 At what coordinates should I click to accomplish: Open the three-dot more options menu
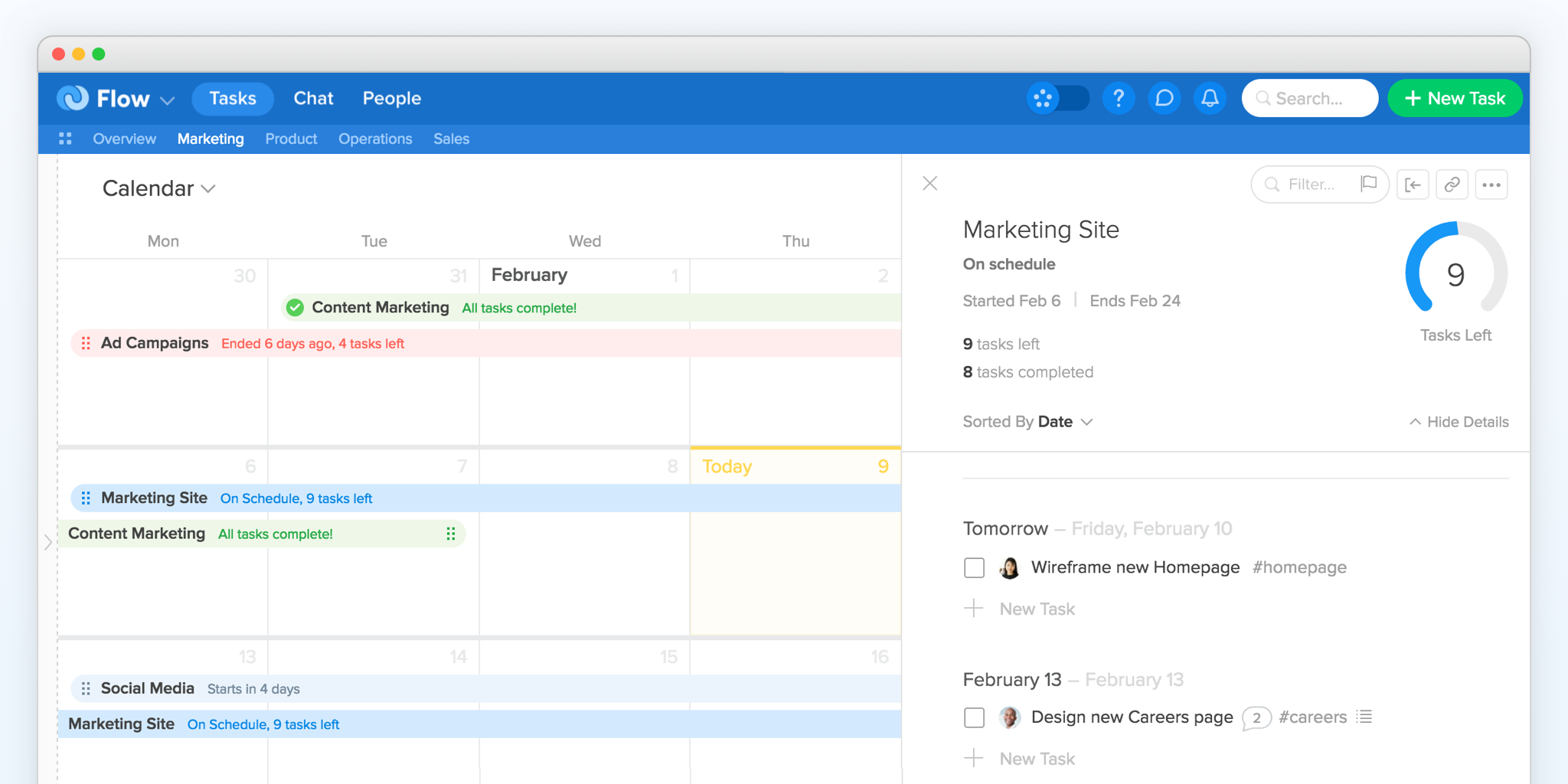tap(1491, 185)
